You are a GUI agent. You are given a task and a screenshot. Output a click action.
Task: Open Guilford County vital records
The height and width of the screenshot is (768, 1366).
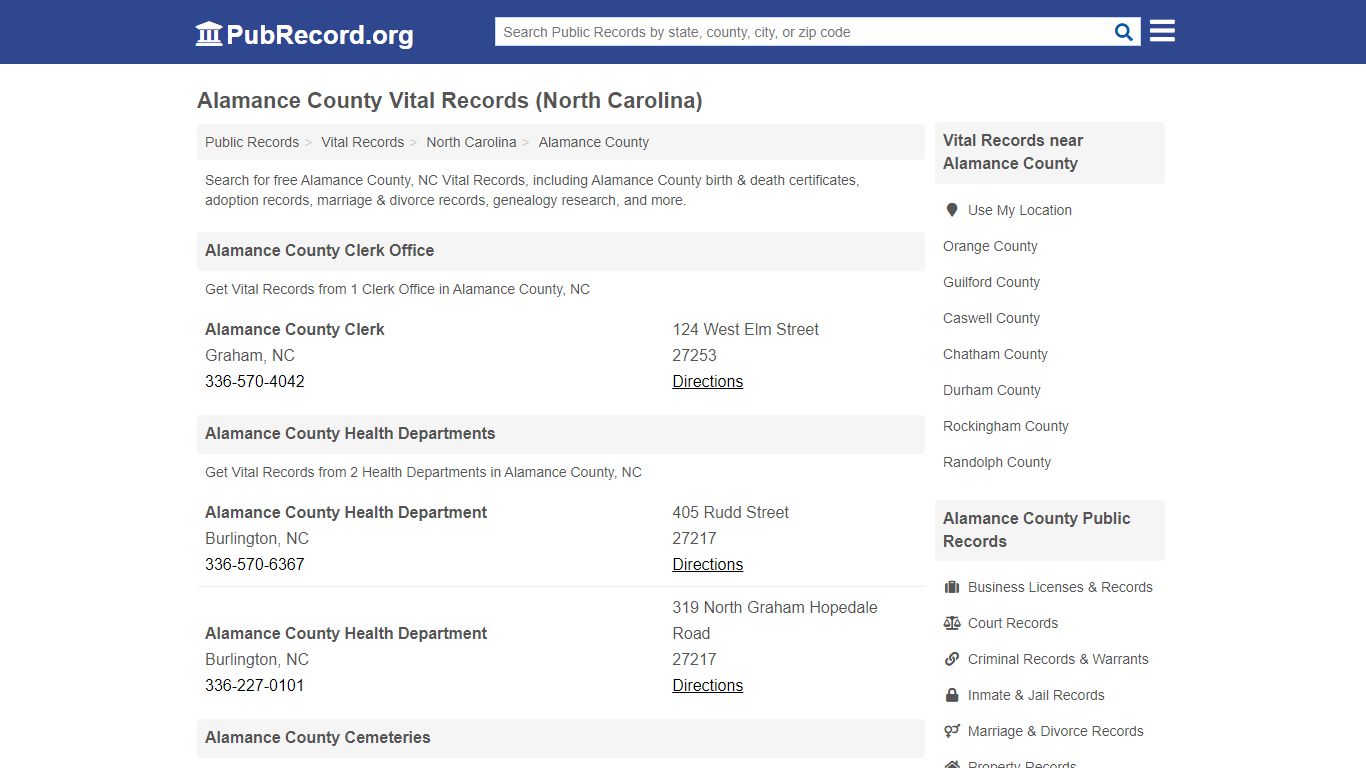tap(991, 282)
